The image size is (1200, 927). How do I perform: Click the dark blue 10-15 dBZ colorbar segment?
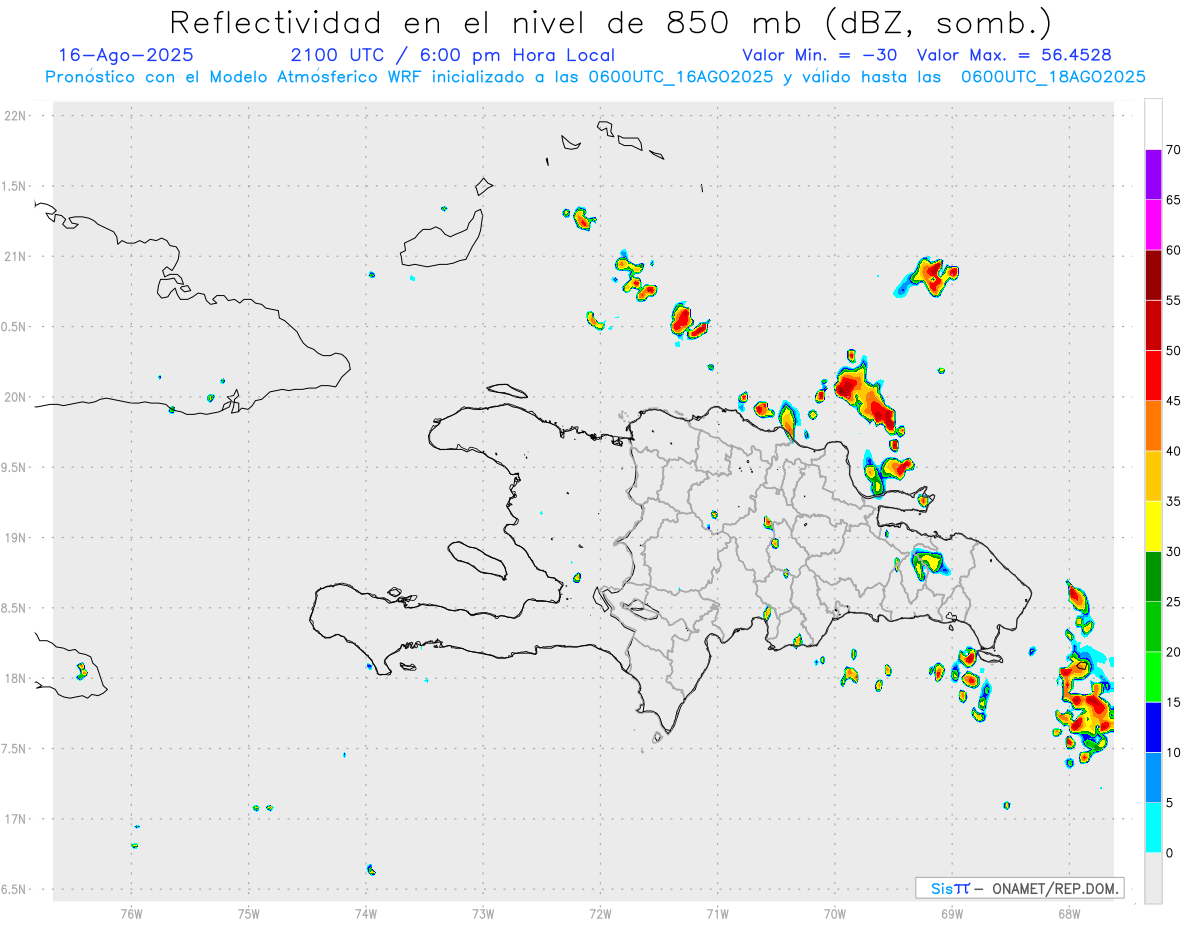(1153, 727)
